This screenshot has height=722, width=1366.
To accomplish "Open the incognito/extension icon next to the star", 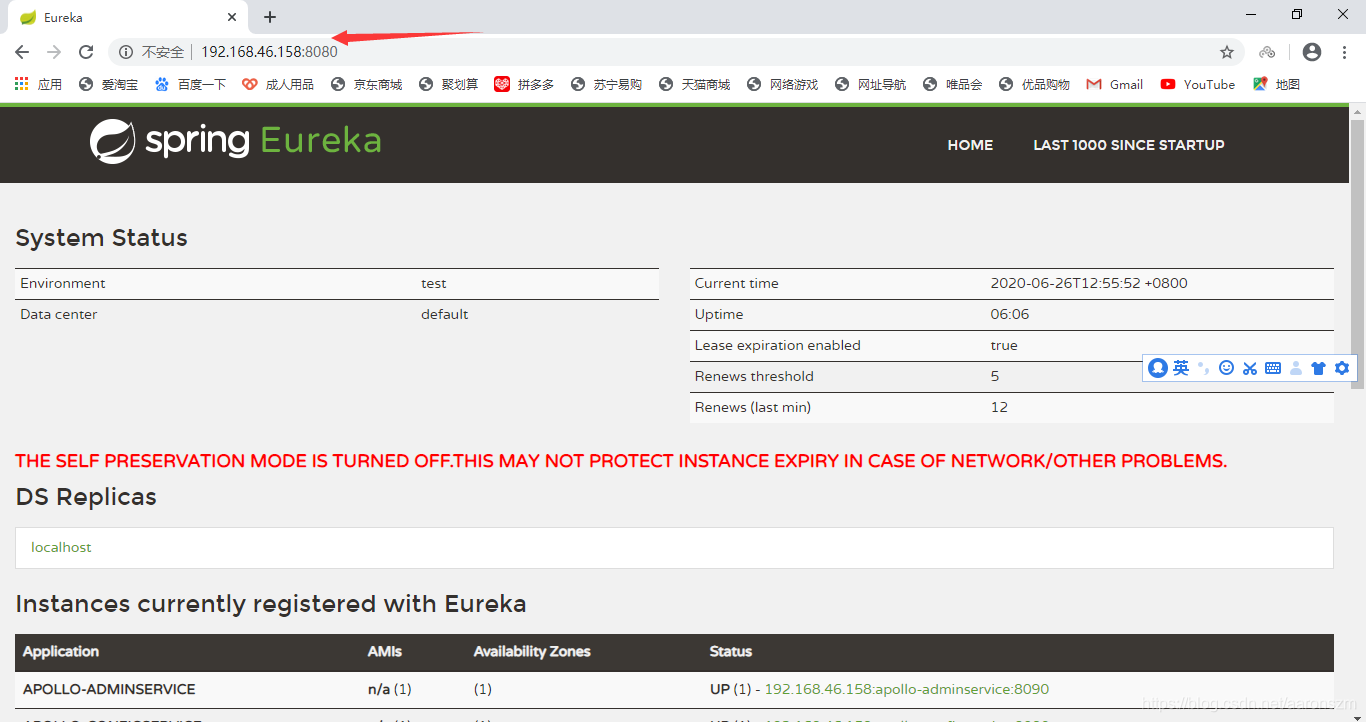I will 1267,52.
